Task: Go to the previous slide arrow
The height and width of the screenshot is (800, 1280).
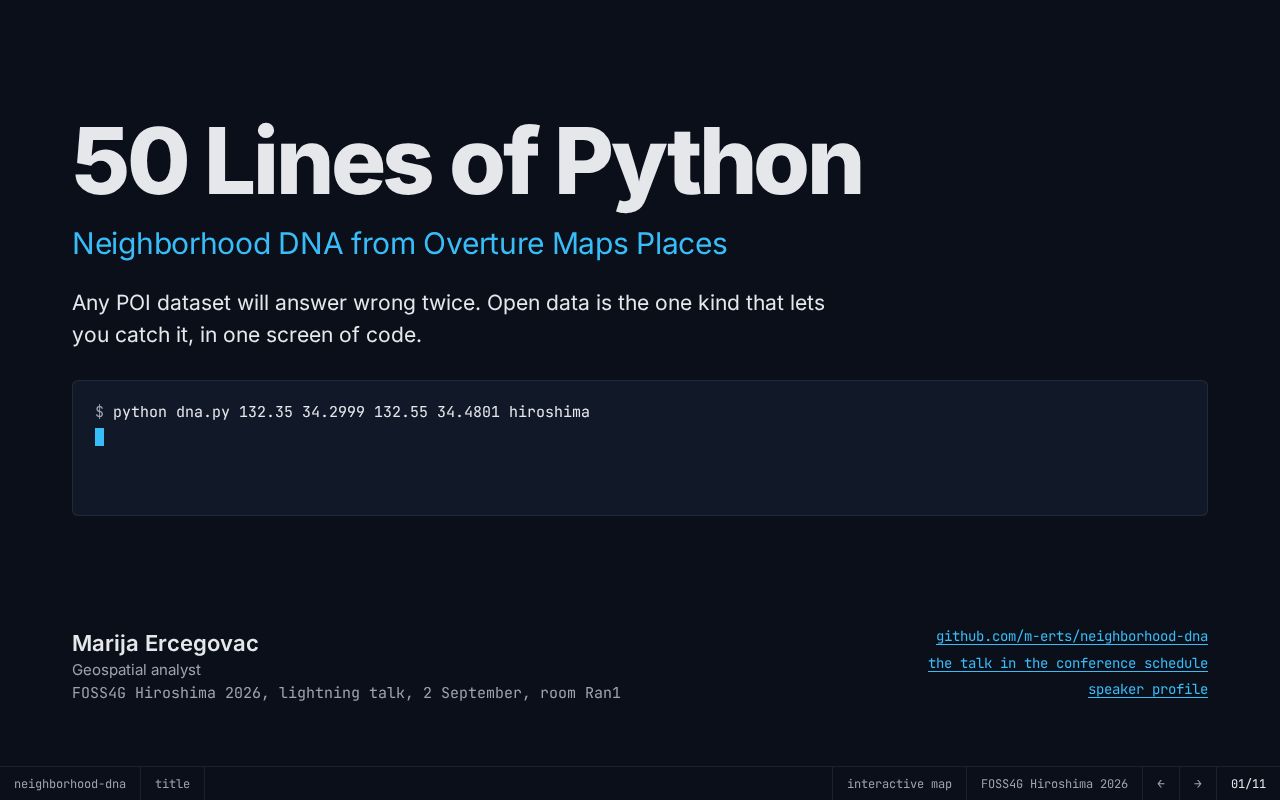Action: 1161,784
